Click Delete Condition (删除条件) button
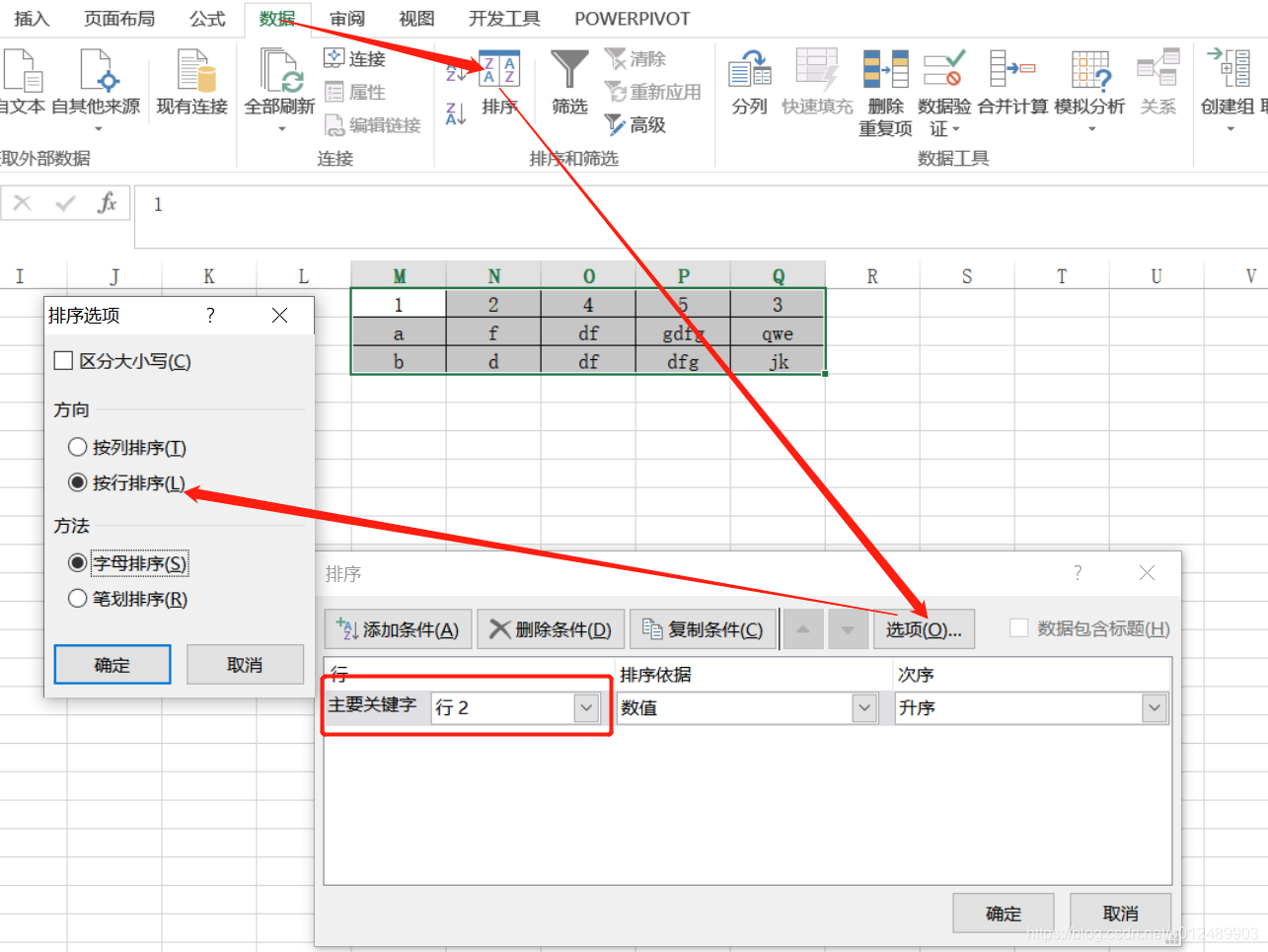1268x952 pixels. pyautogui.click(x=551, y=629)
